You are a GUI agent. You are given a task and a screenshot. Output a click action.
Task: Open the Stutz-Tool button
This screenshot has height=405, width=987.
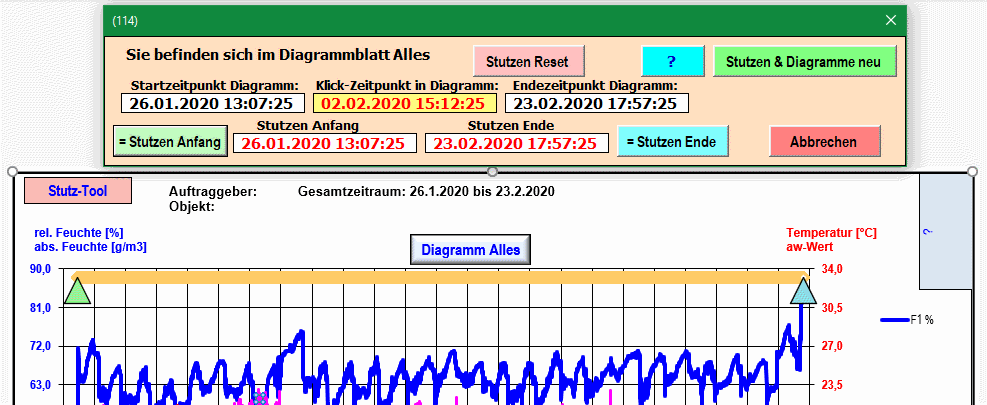[x=78, y=190]
